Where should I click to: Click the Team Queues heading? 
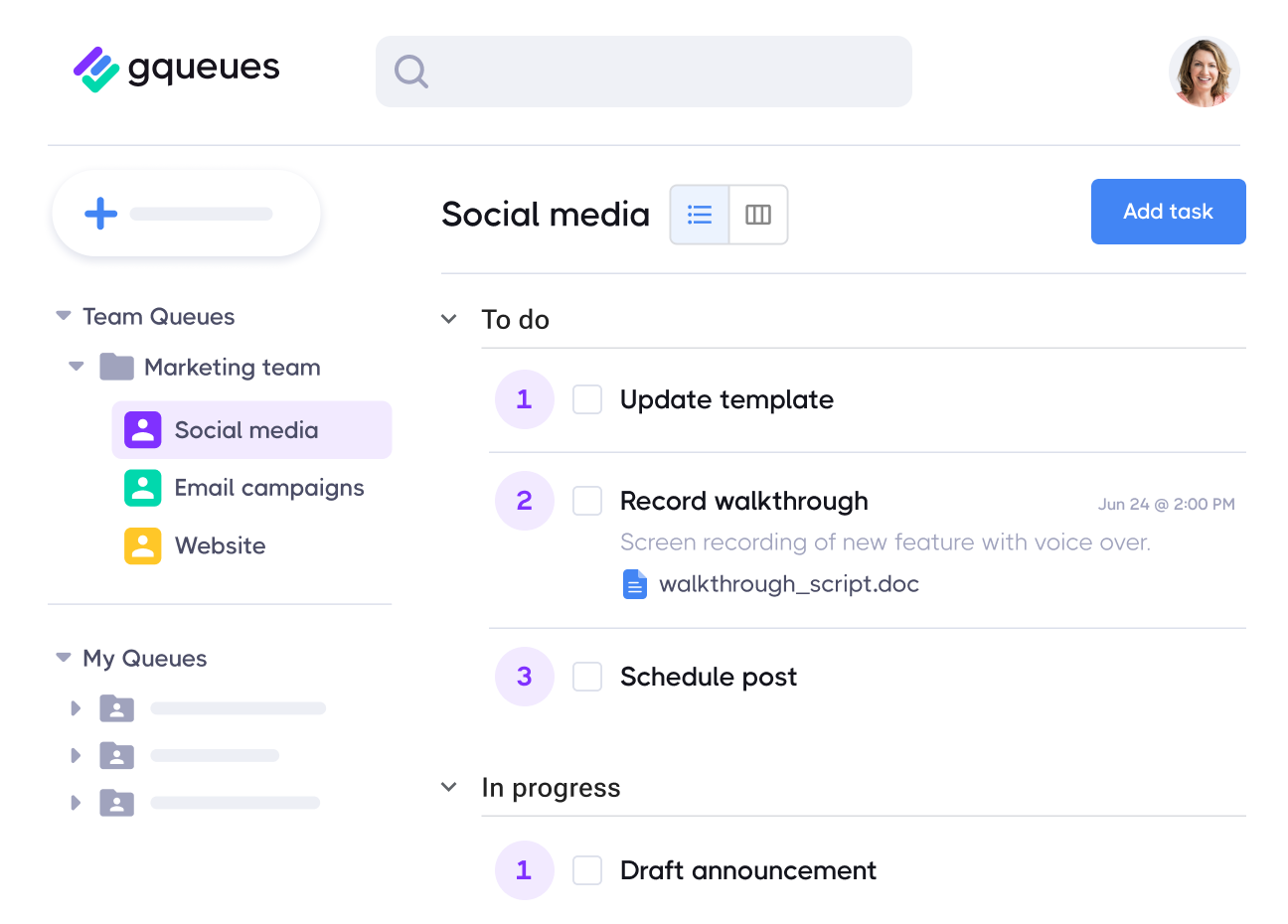tap(159, 317)
